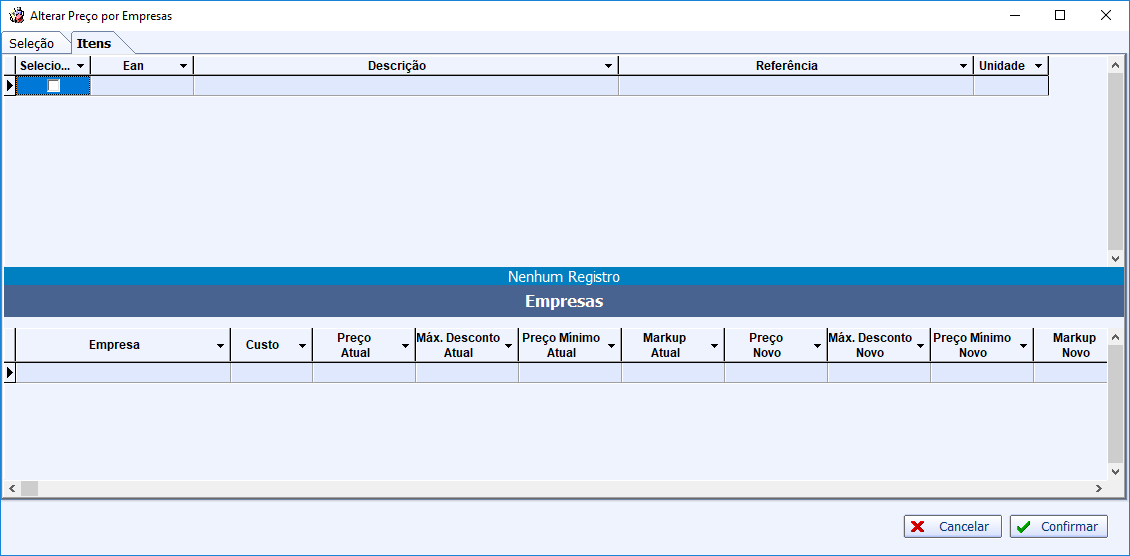Select the Itens tab
1130x556 pixels.
click(94, 43)
